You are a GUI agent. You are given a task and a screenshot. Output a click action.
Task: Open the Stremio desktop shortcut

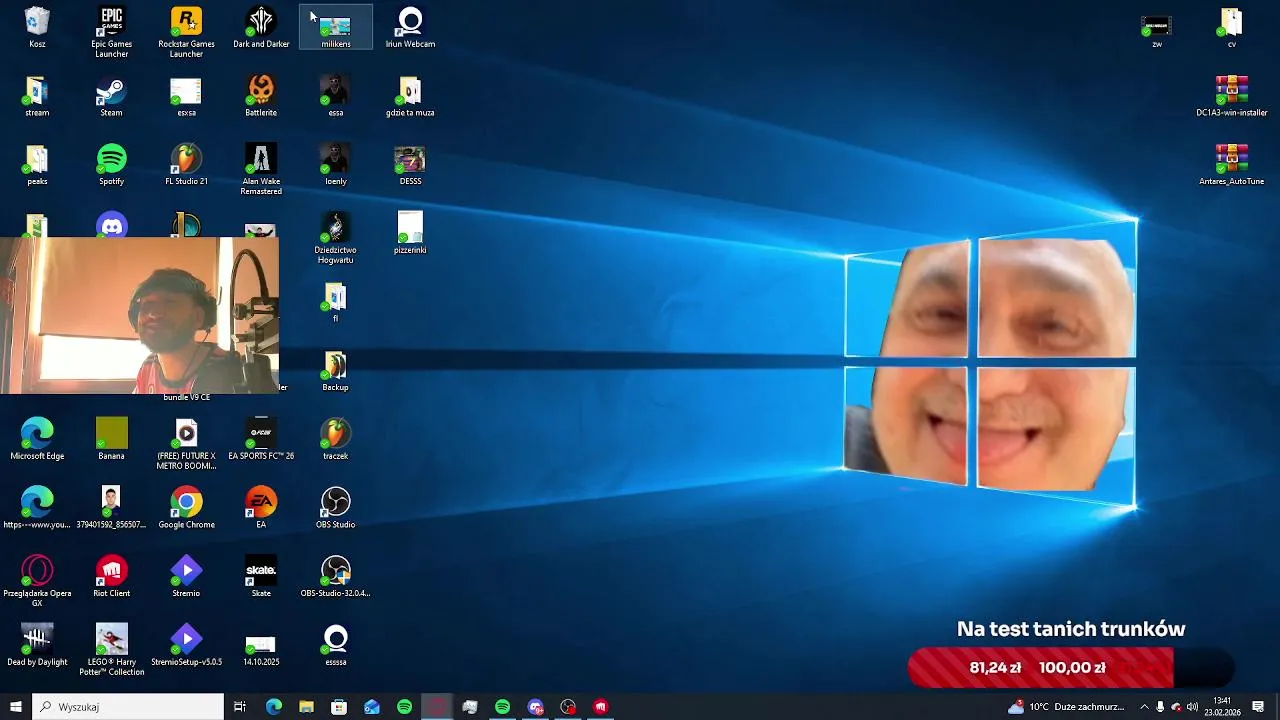[186, 578]
